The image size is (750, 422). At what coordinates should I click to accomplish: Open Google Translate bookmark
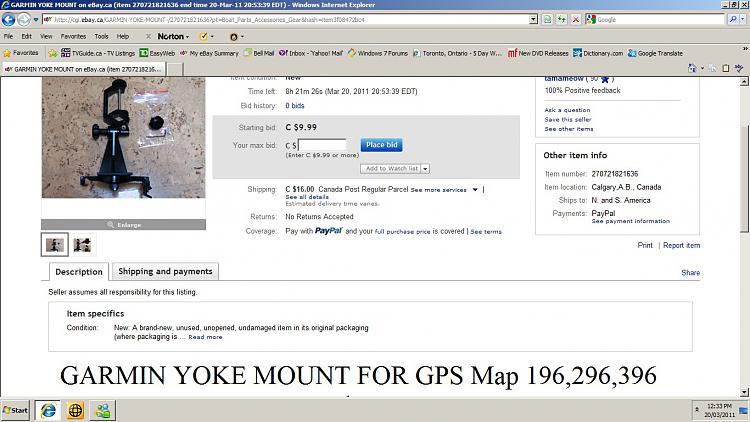tap(655, 53)
